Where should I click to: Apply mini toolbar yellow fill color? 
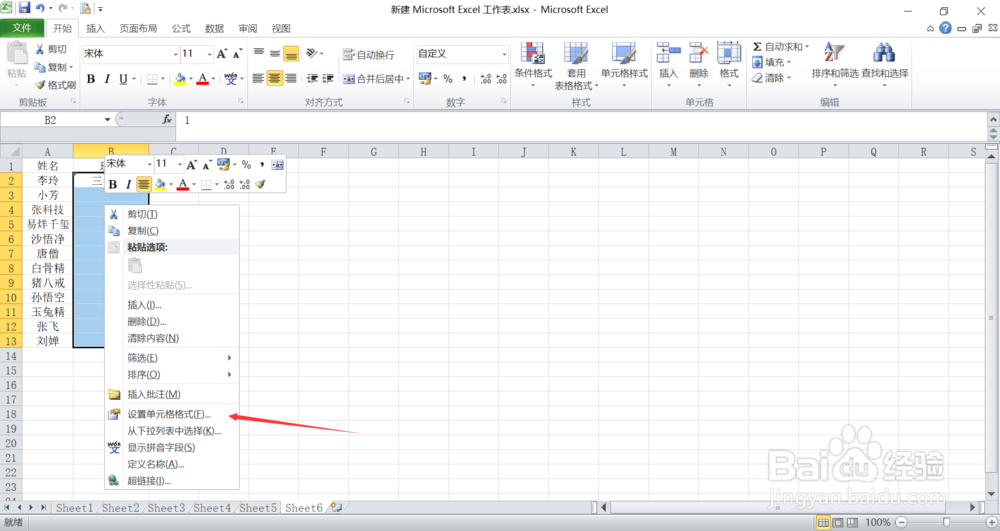(x=160, y=184)
